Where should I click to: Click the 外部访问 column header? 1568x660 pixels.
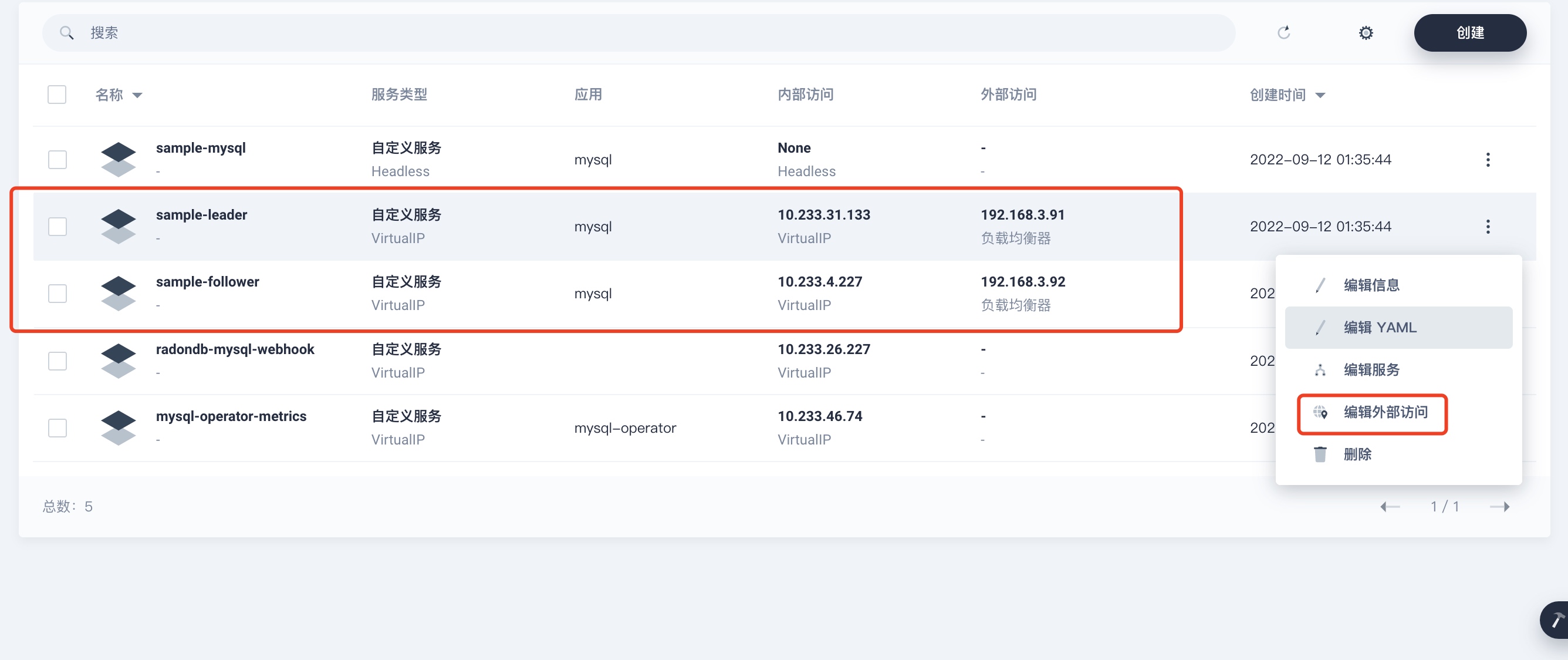(x=1009, y=95)
